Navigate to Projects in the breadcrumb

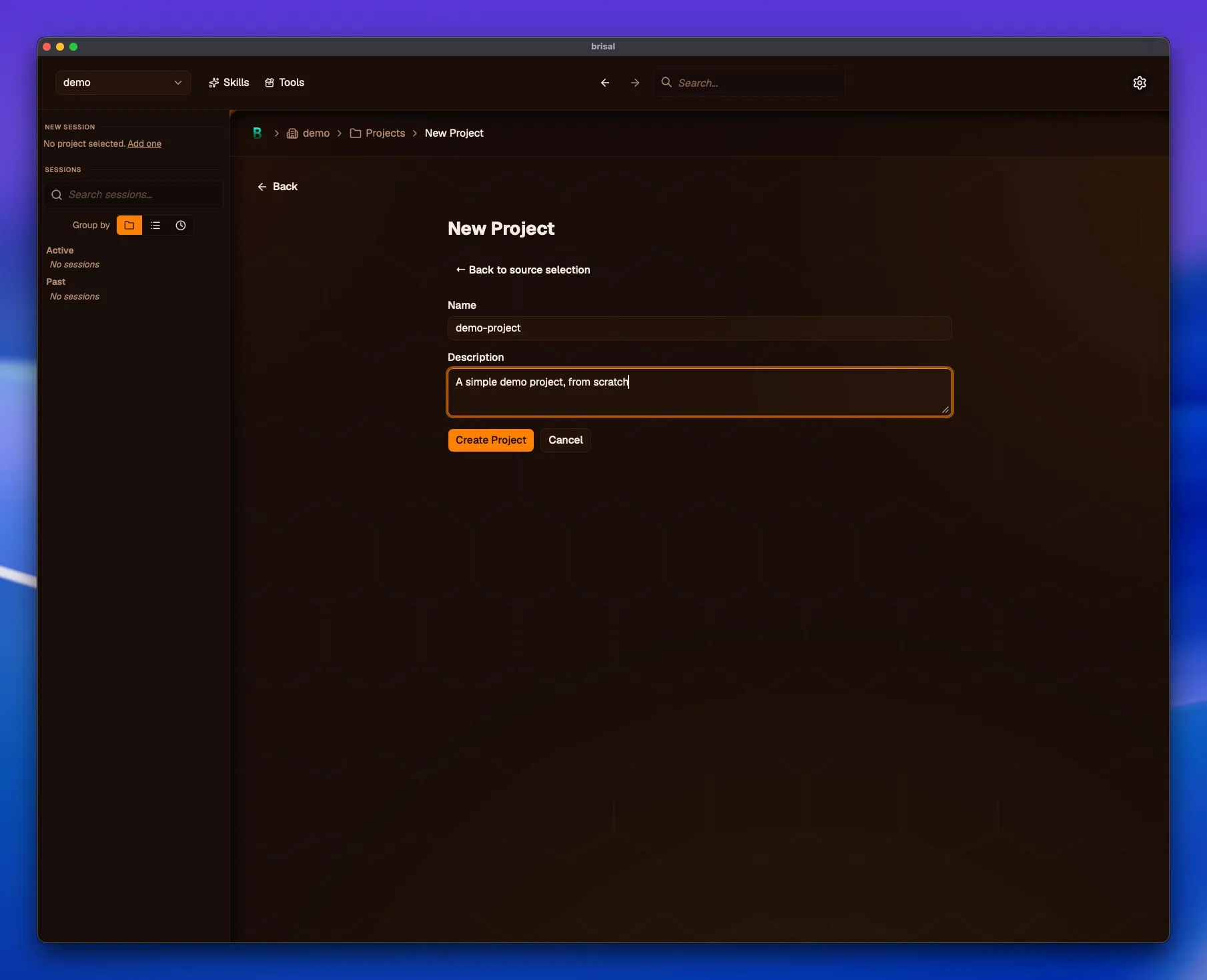pyautogui.click(x=378, y=133)
